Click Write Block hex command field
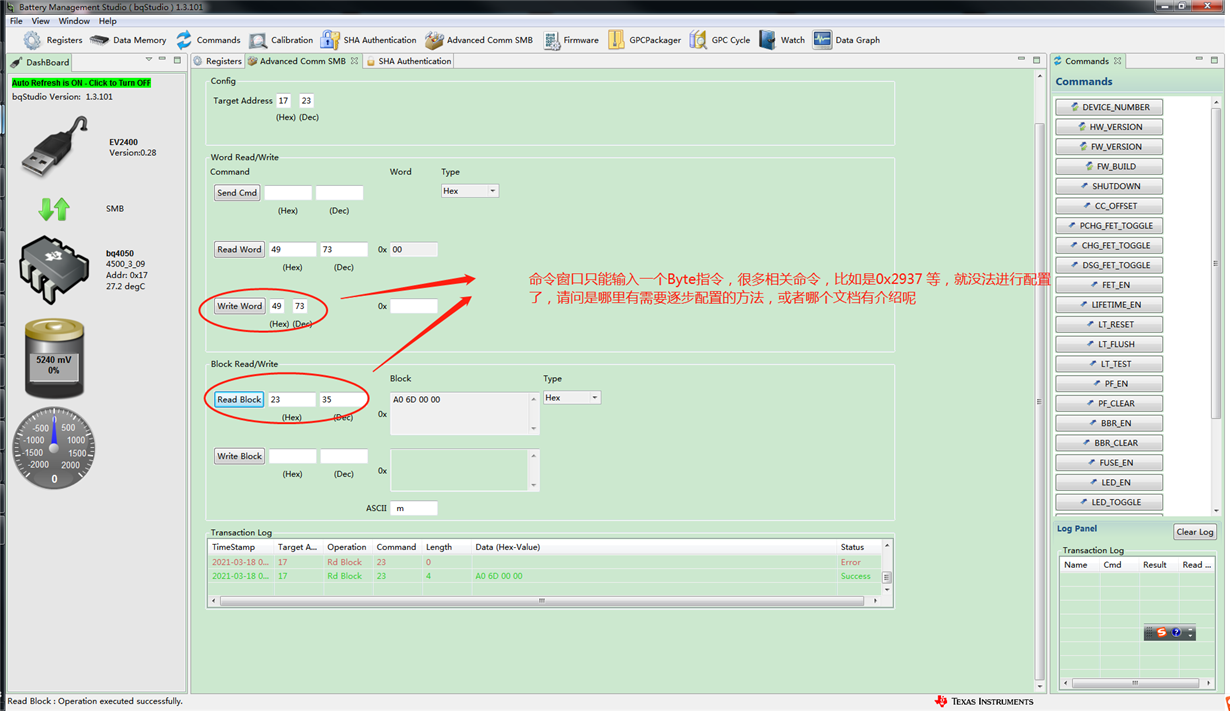Screen dimensions: 1230x711 click(292, 456)
